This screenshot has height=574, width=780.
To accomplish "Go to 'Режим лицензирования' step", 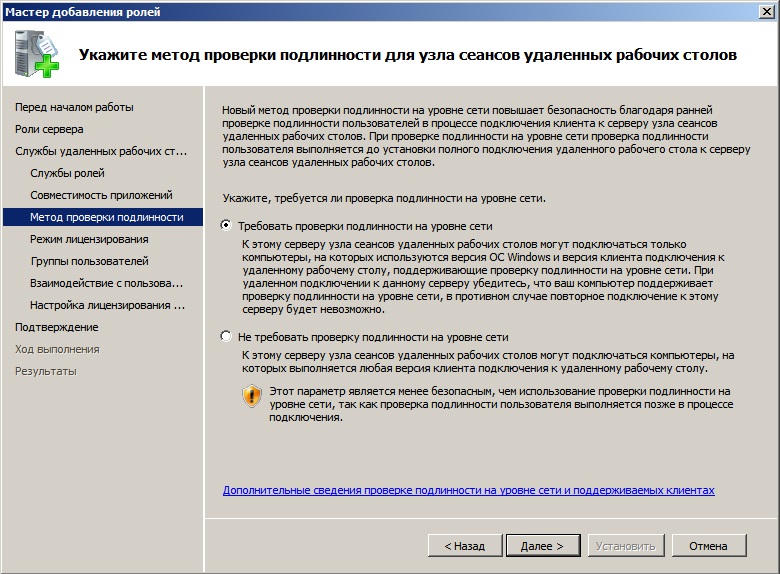I will tap(89, 239).
